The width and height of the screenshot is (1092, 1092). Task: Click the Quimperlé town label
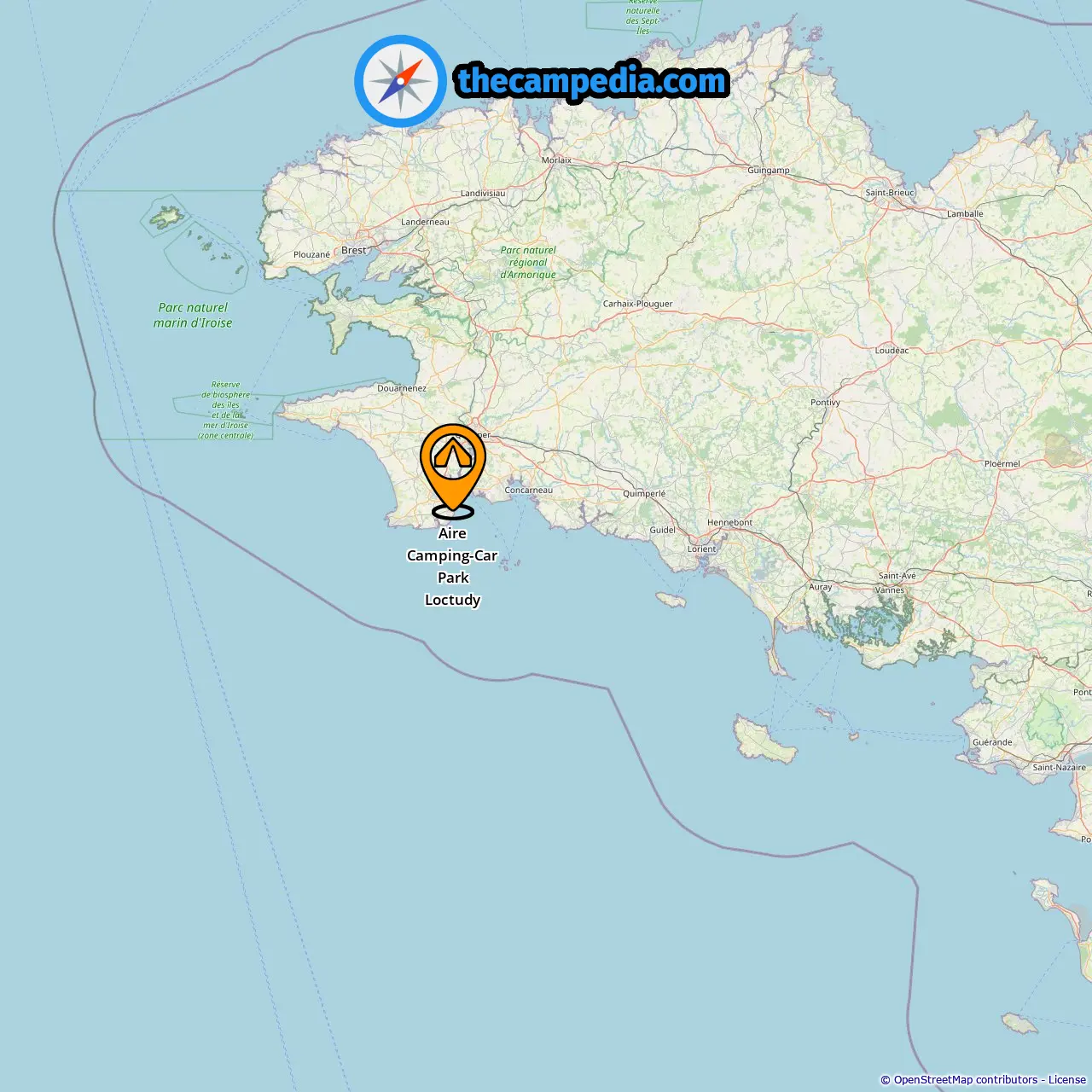[644, 493]
